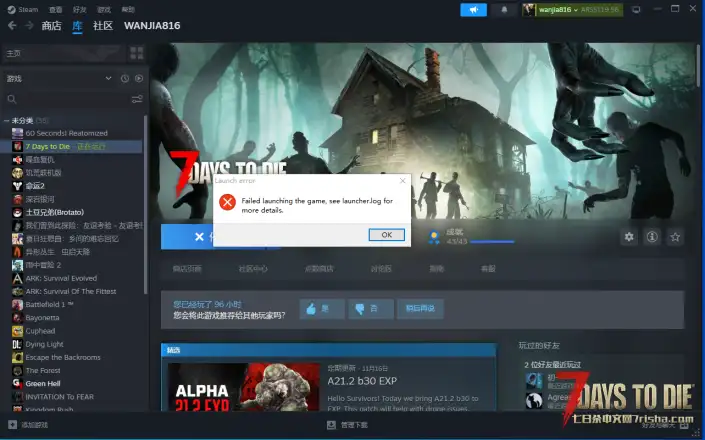This screenshot has height=440, width=705.
Task: Open the Points Shop link 点数商店
Action: tap(319, 269)
